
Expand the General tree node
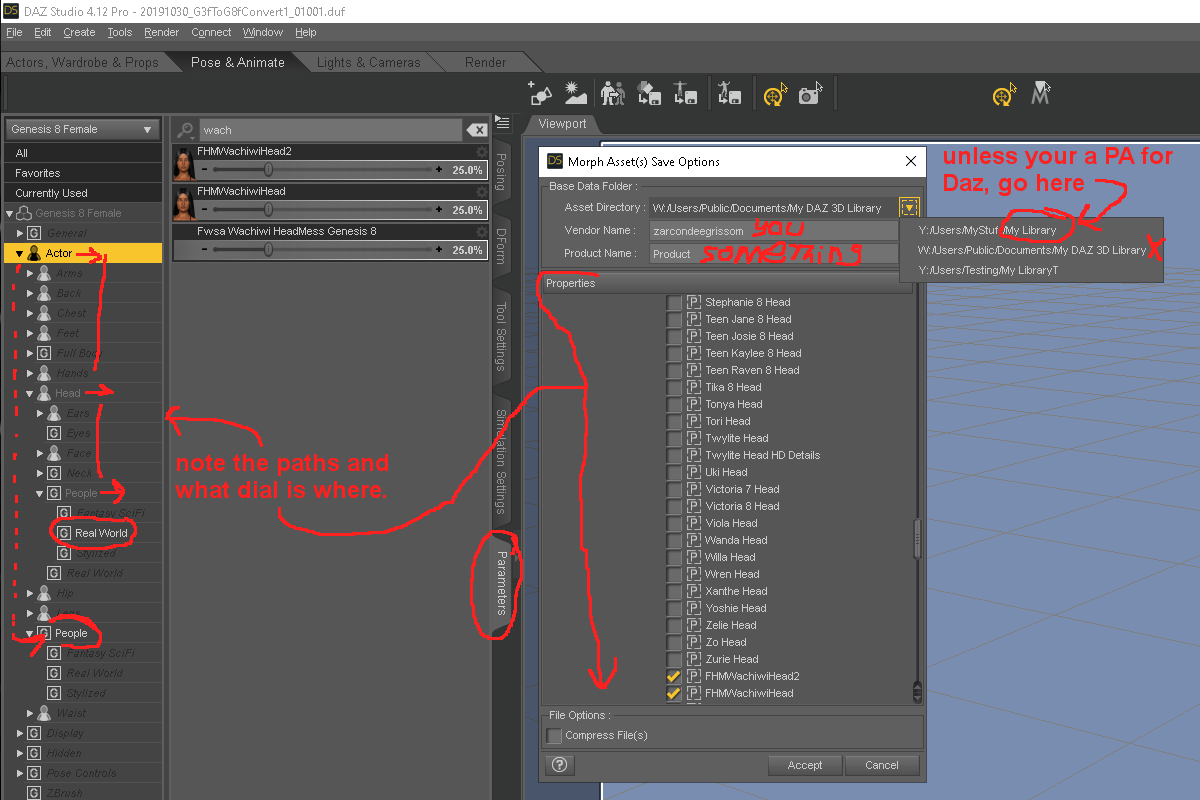point(20,233)
